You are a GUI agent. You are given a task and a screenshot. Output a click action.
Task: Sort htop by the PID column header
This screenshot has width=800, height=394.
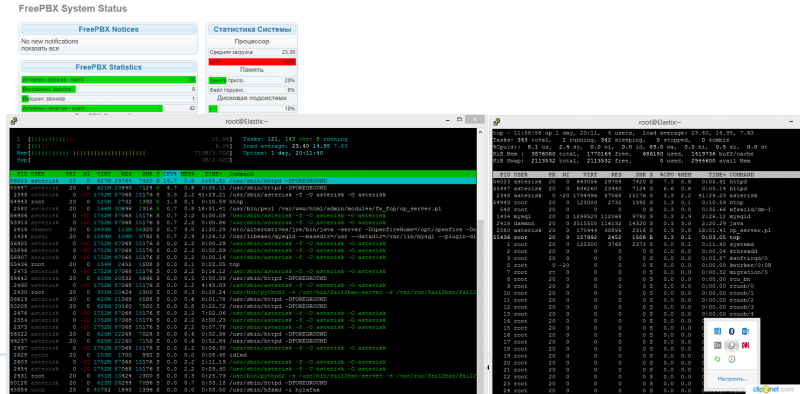tap(19, 174)
